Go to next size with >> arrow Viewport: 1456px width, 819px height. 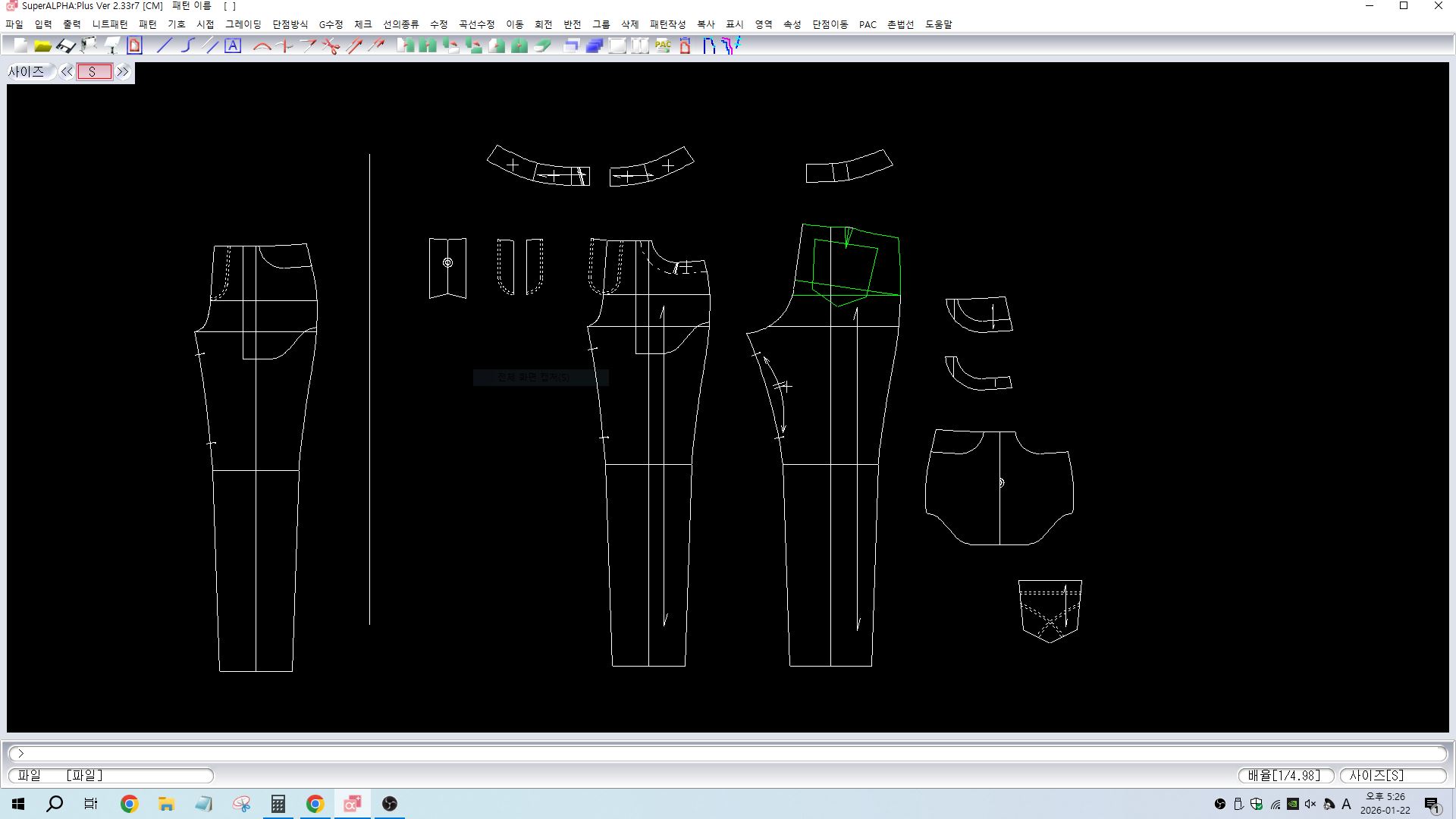[x=123, y=72]
